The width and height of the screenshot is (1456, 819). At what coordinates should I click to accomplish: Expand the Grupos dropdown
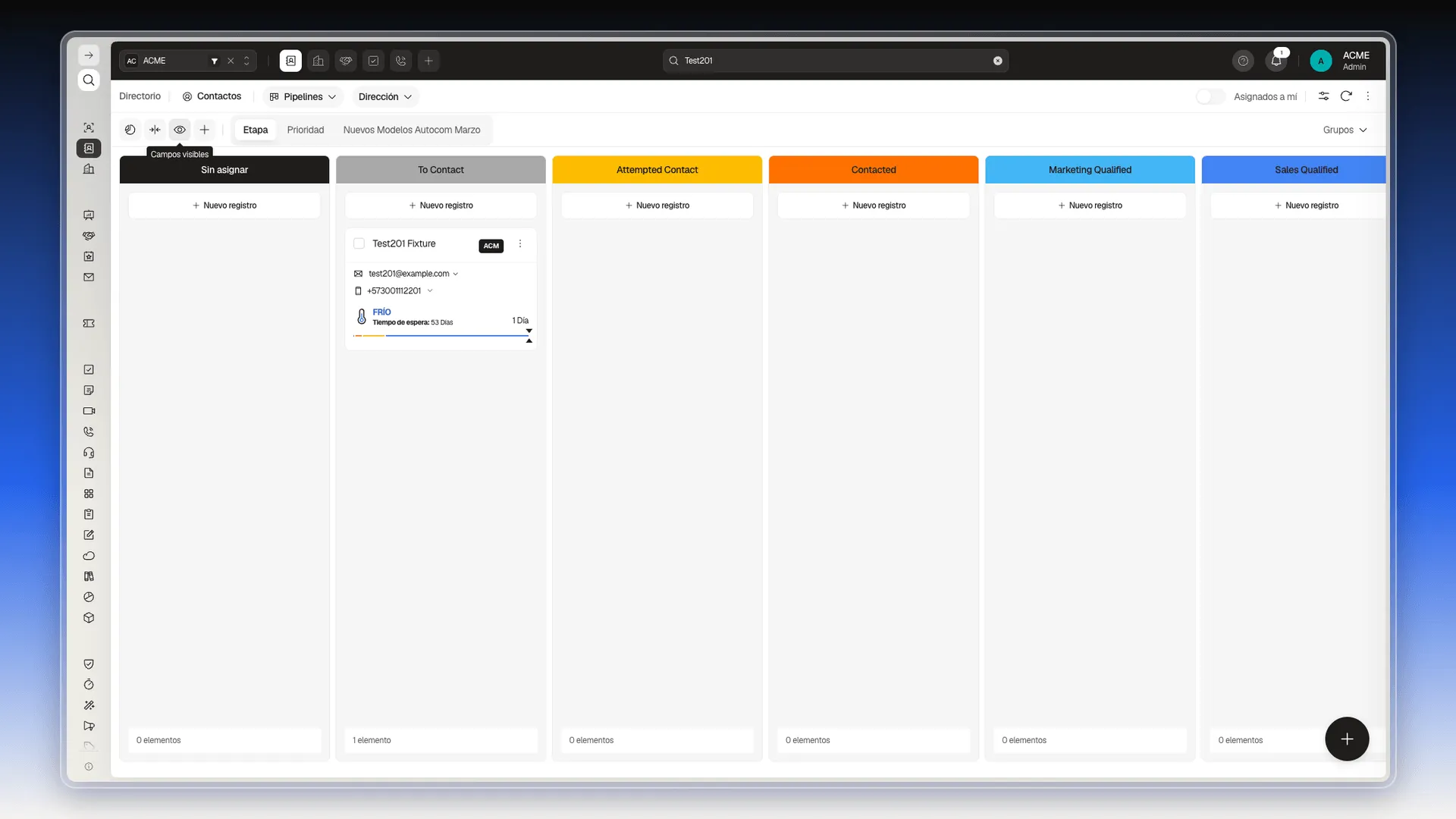coord(1345,130)
